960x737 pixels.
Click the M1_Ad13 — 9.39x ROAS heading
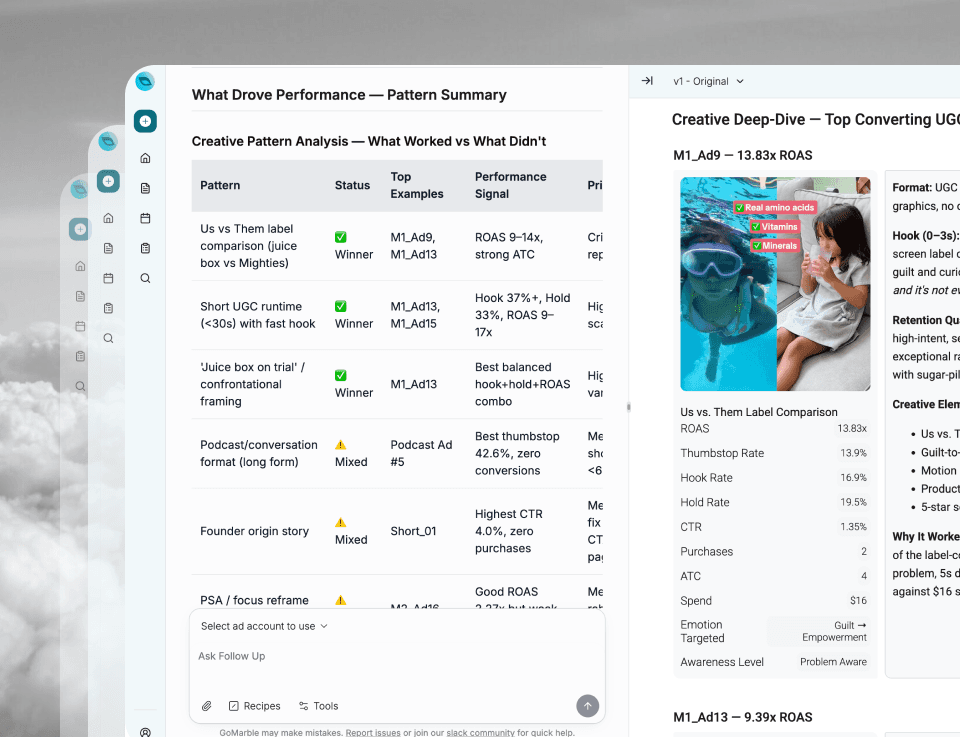click(x=743, y=717)
